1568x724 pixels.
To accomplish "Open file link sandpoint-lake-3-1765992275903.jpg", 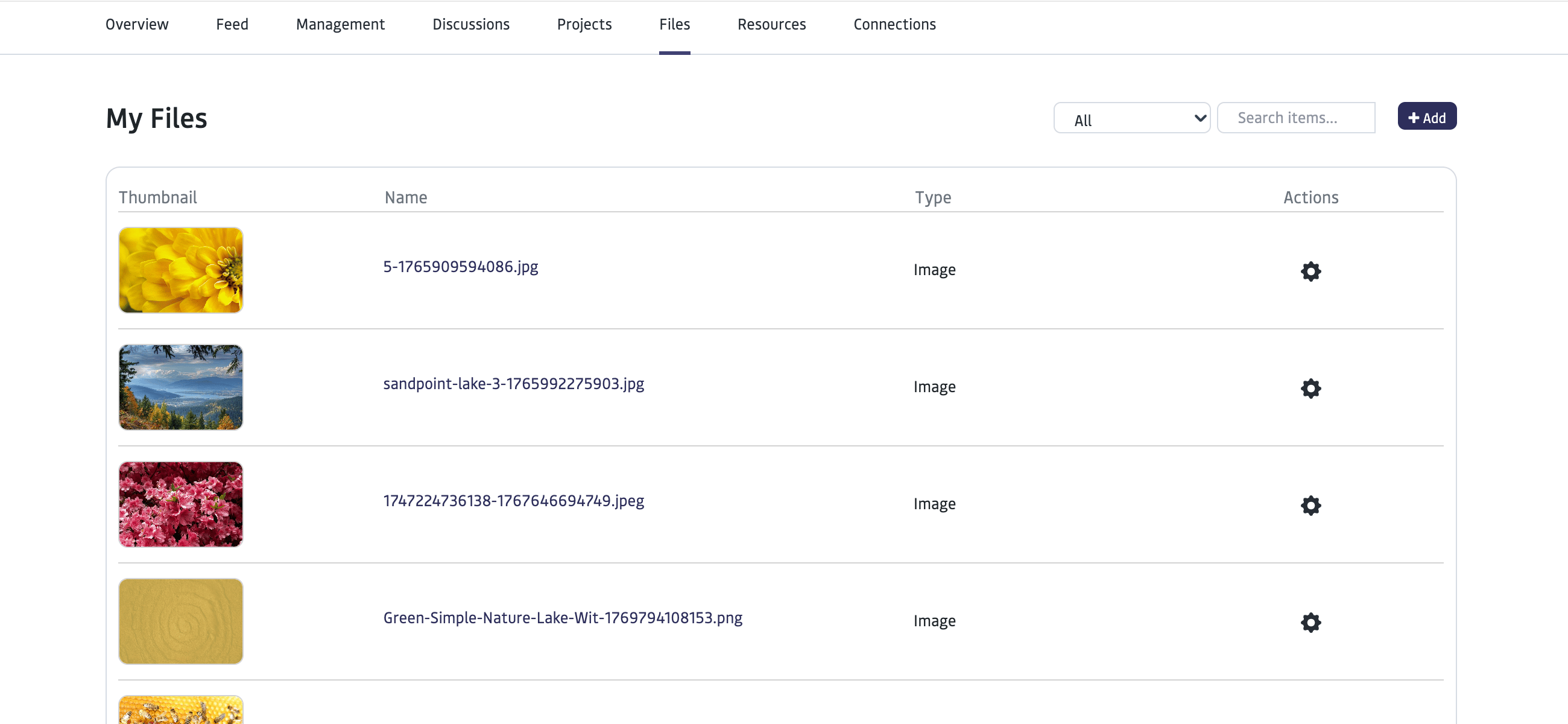I will point(514,383).
